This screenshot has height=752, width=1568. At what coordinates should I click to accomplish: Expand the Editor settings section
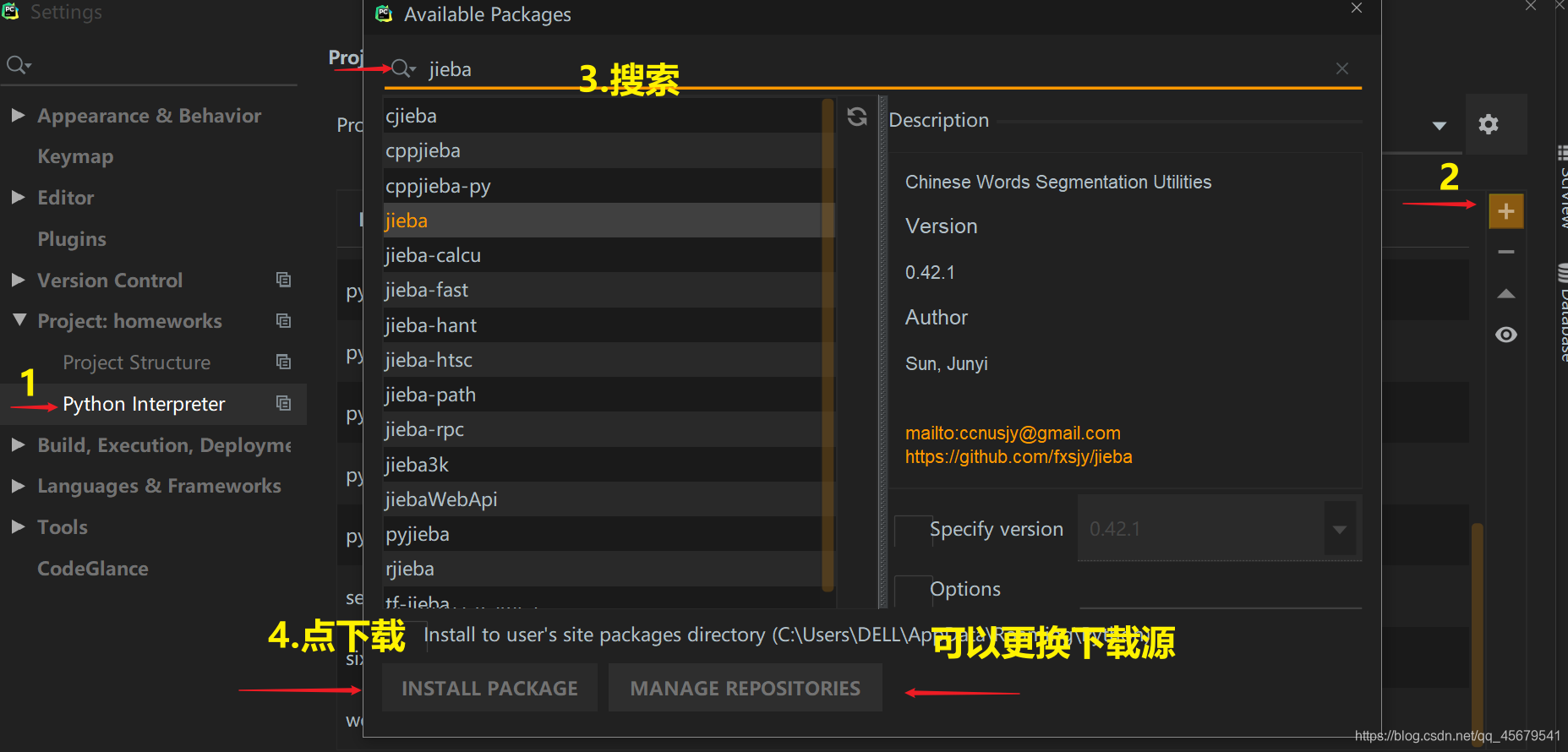pos(18,197)
